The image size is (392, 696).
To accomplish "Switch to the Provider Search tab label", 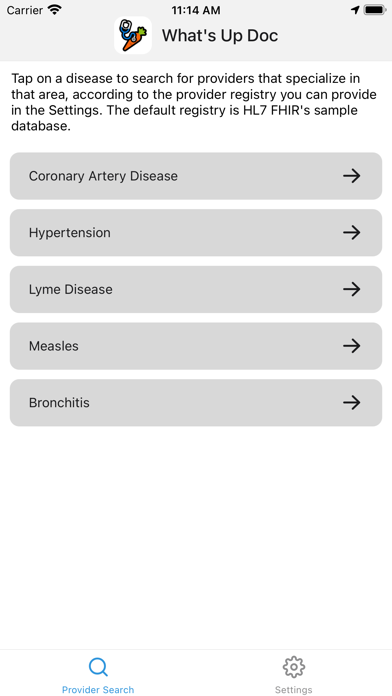I will (x=98, y=689).
